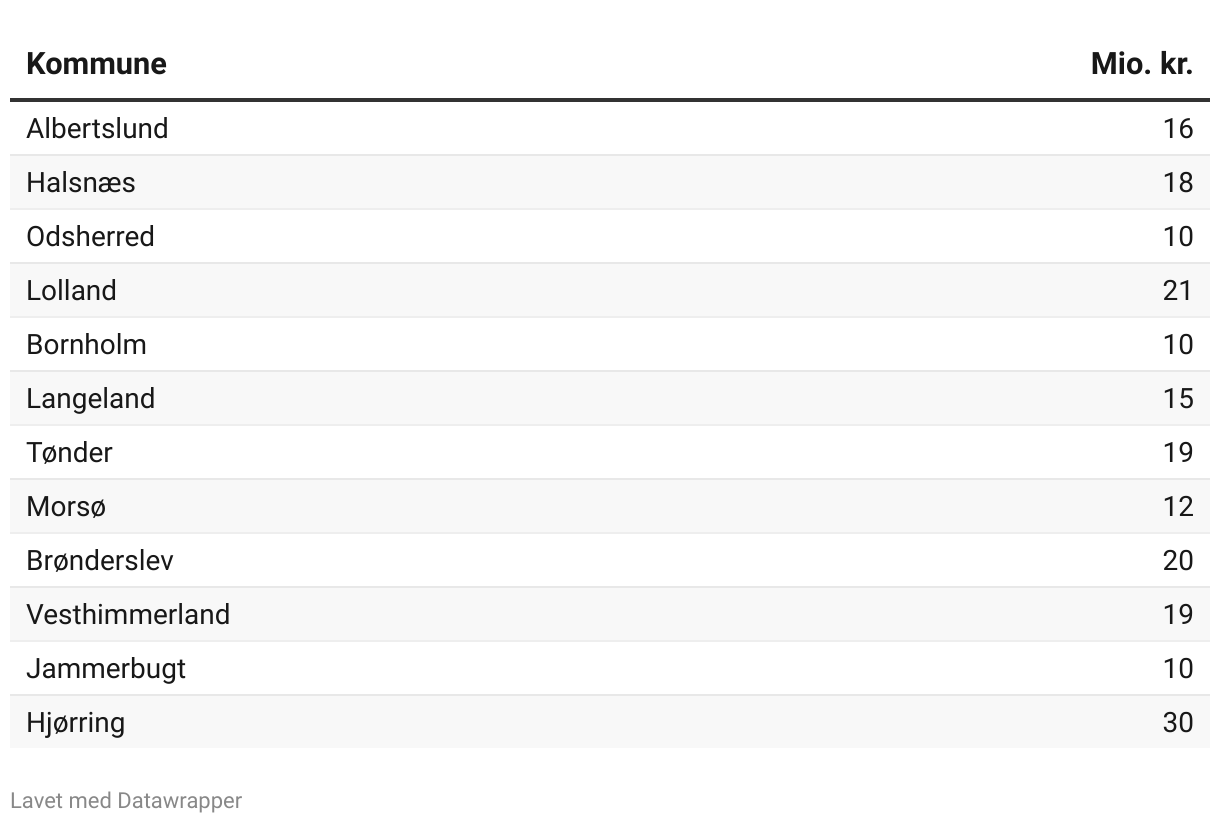Viewport: 1220px width, 824px height.
Task: Click the Kommune column header
Action: [x=96, y=64]
